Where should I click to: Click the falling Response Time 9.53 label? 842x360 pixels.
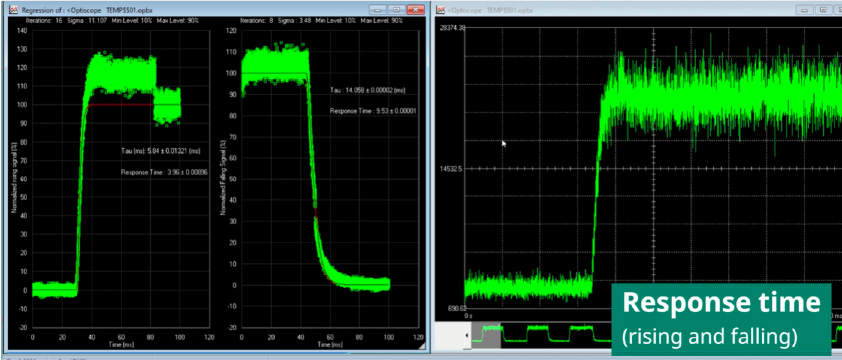pos(373,111)
